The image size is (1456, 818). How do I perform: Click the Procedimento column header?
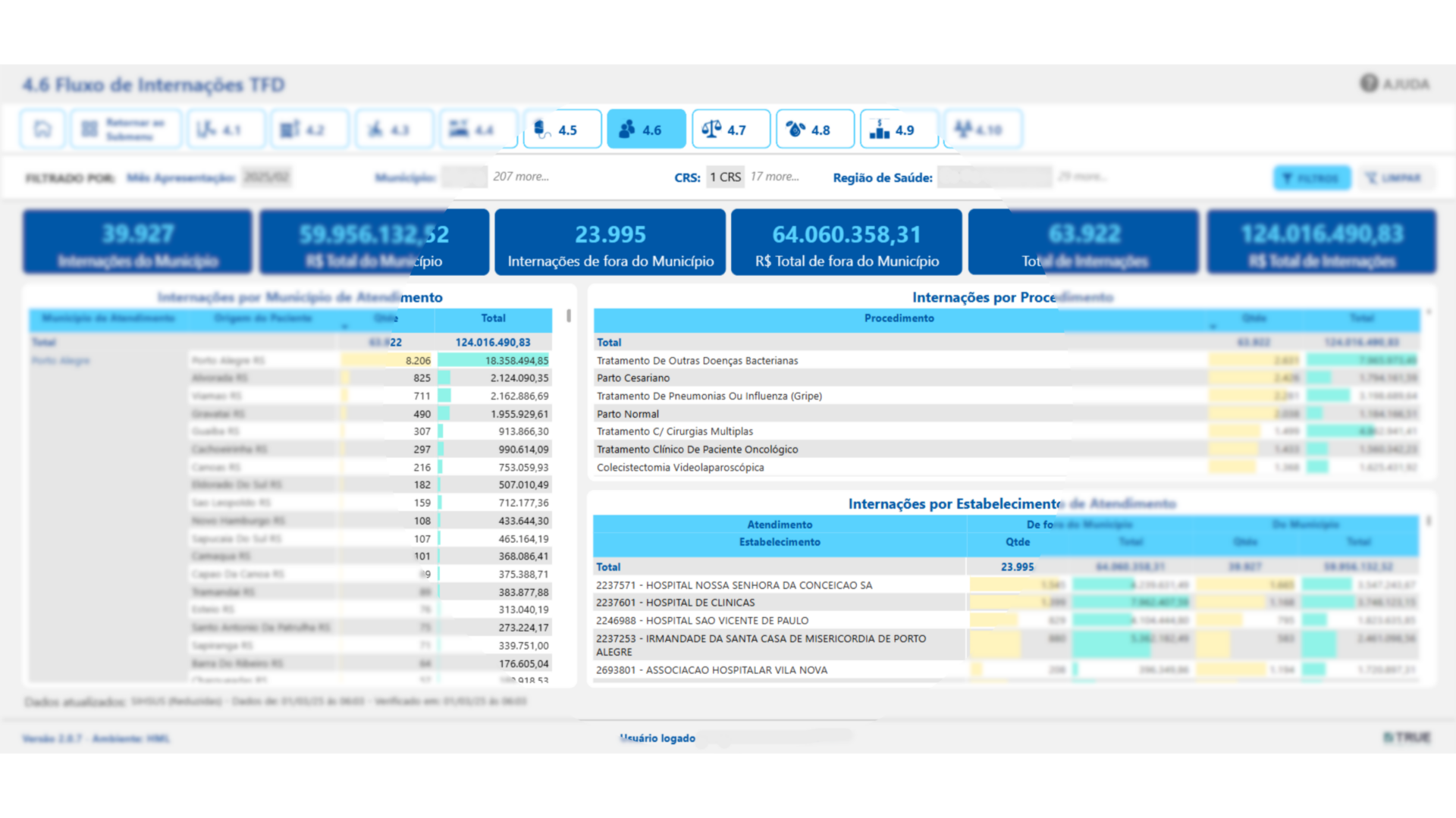click(x=899, y=318)
